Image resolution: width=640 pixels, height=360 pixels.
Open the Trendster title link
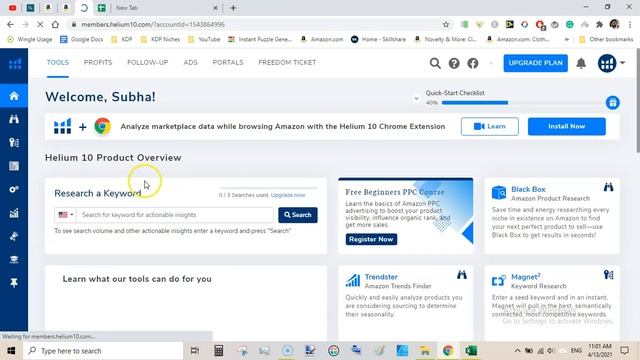[x=381, y=277]
